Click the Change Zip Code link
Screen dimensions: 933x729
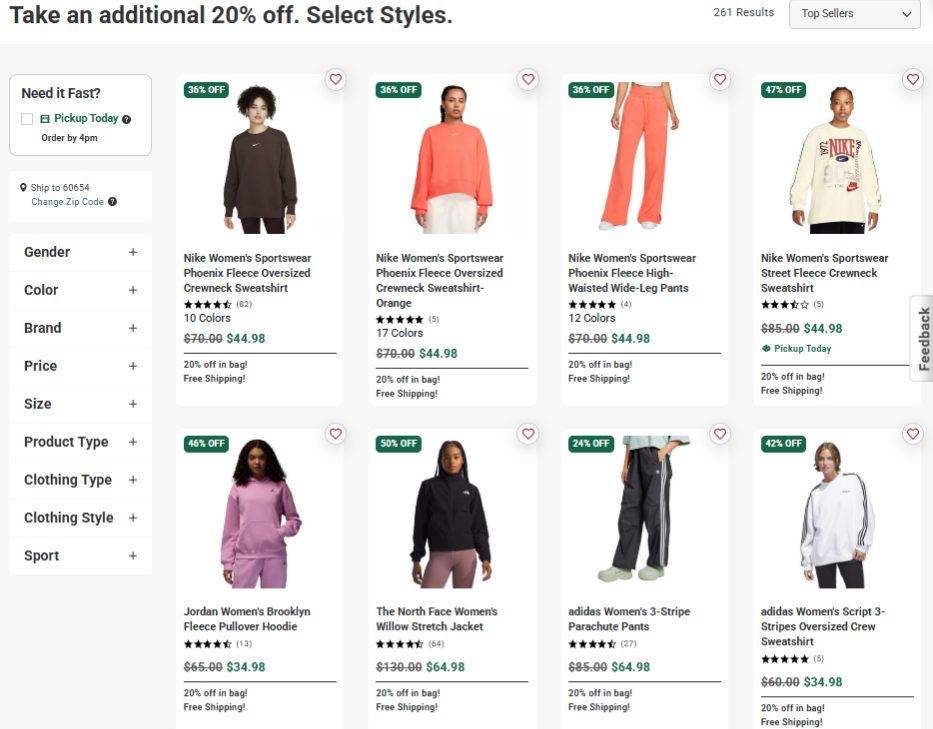(x=67, y=202)
